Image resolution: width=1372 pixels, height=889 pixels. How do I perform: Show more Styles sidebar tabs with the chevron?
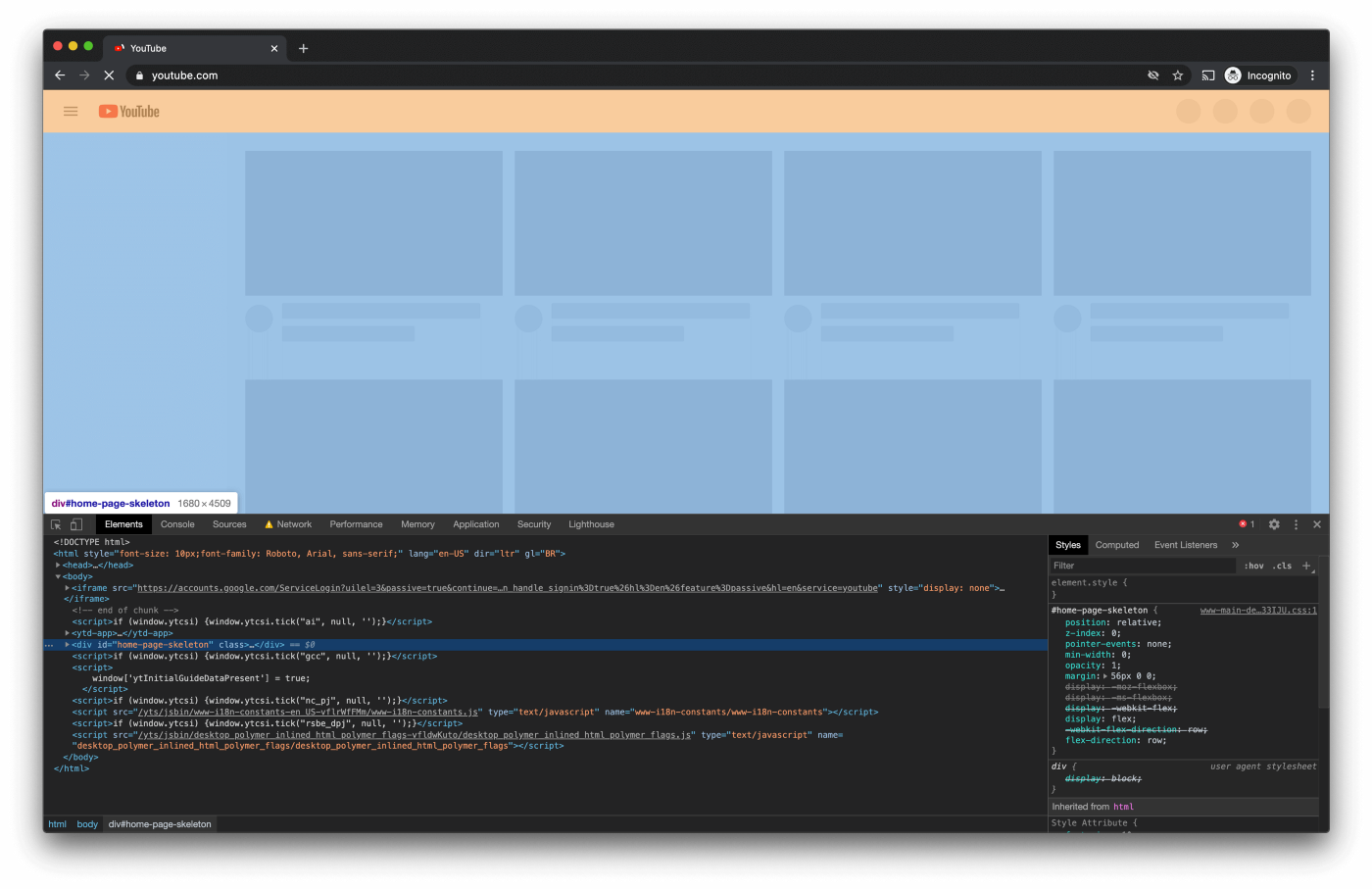click(x=1236, y=545)
